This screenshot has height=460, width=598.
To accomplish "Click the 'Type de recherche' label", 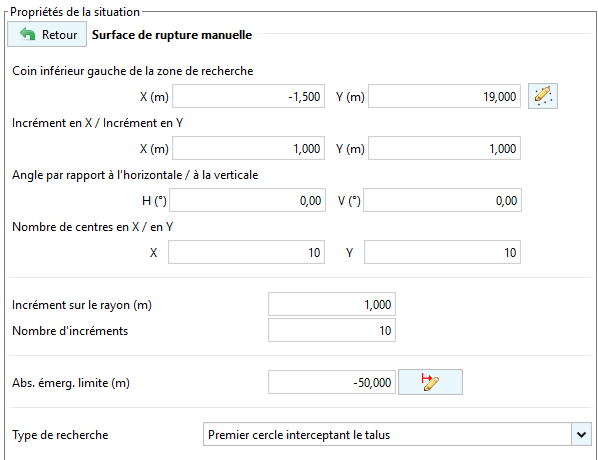I will coord(60,435).
